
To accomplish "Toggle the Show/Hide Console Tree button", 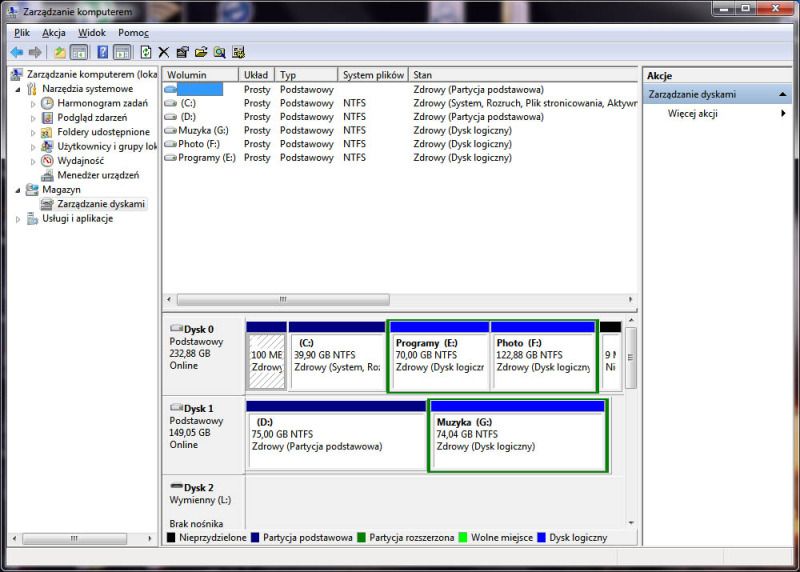I will [x=79, y=52].
